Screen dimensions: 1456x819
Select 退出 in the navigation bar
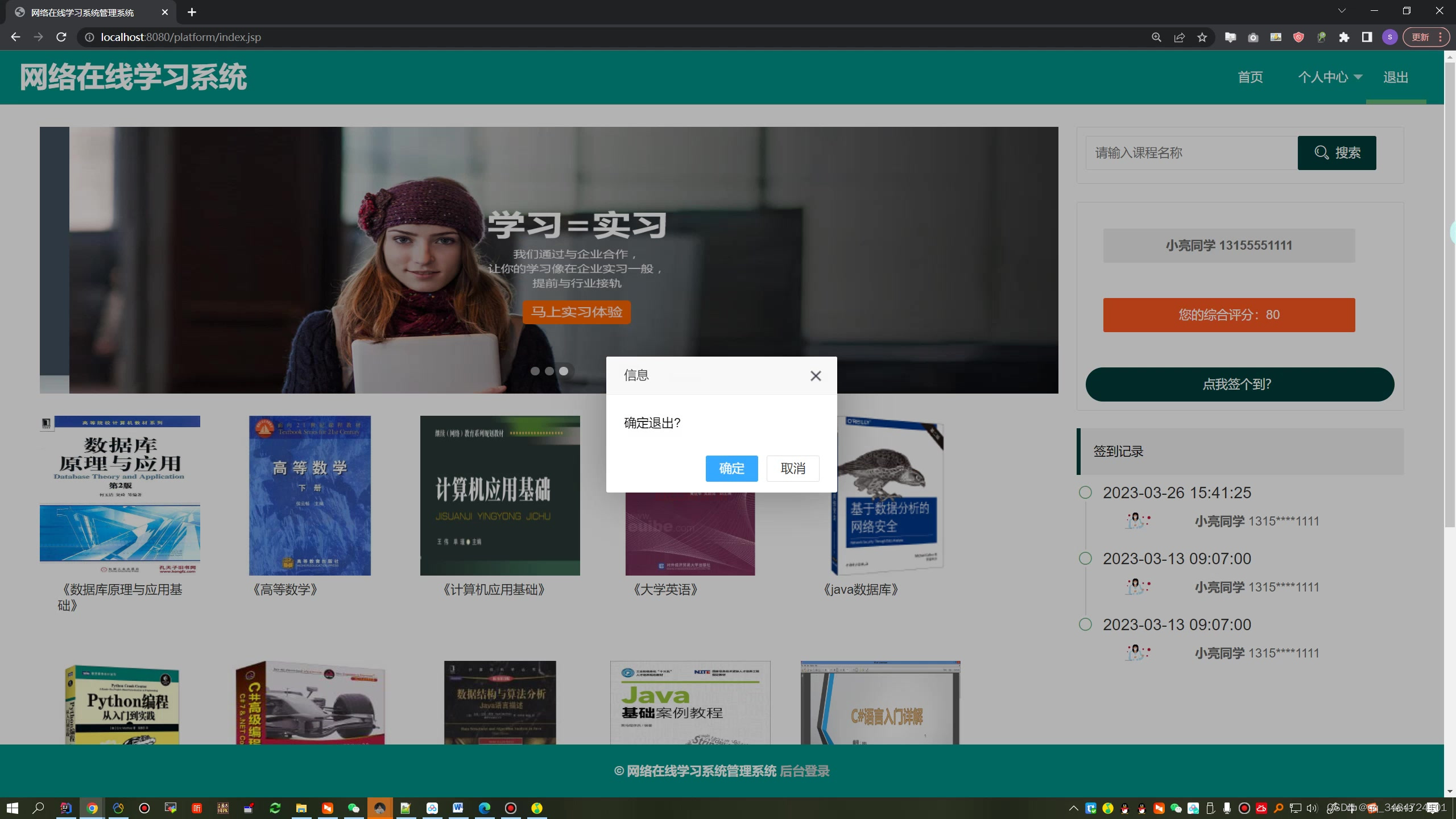[1395, 77]
